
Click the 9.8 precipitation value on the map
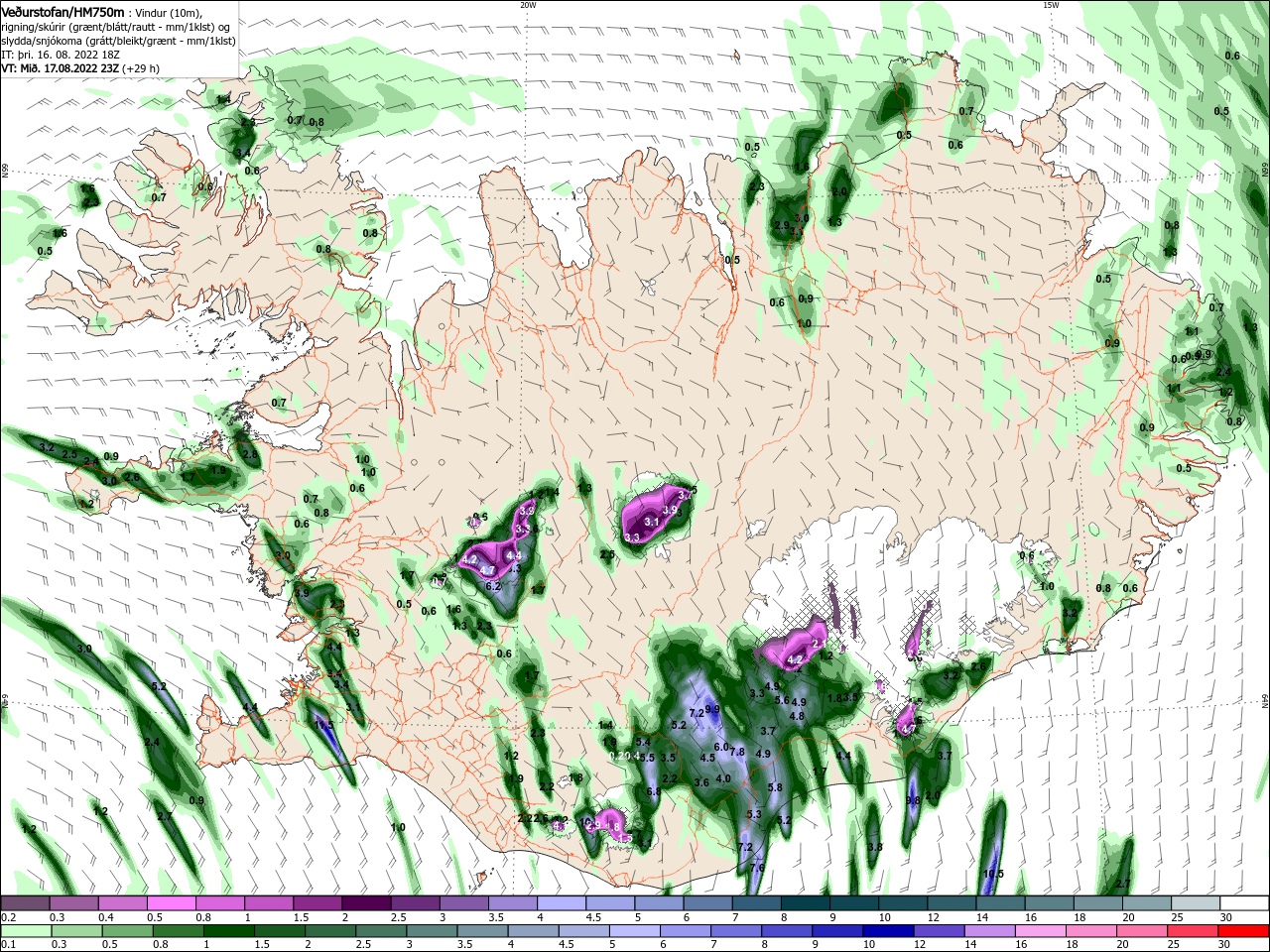[914, 800]
